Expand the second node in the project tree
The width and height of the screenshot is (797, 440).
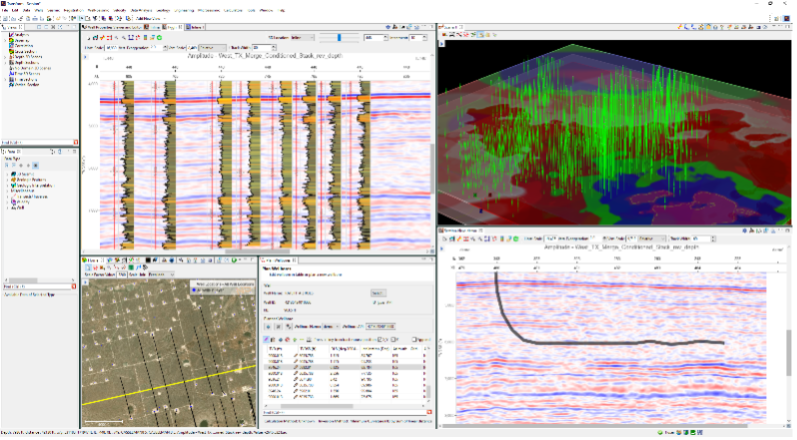(5, 40)
